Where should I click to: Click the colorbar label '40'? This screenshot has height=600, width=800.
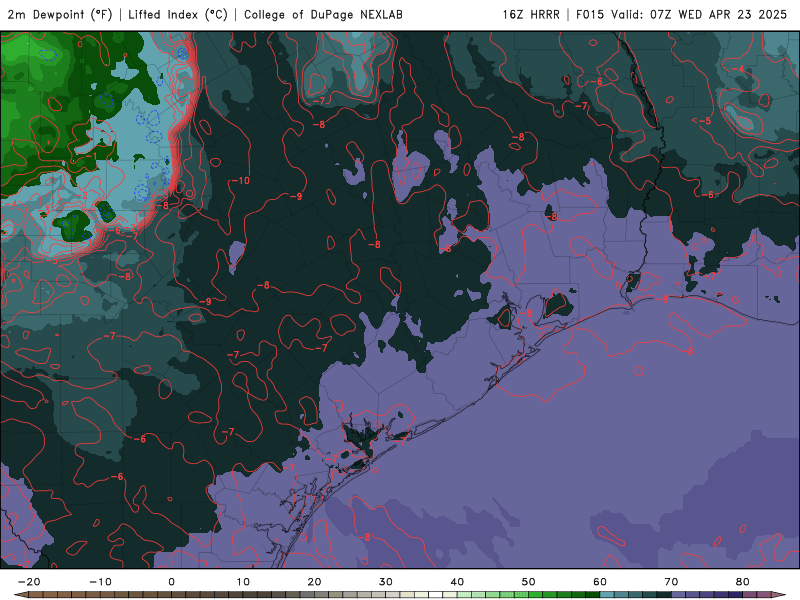point(457,582)
